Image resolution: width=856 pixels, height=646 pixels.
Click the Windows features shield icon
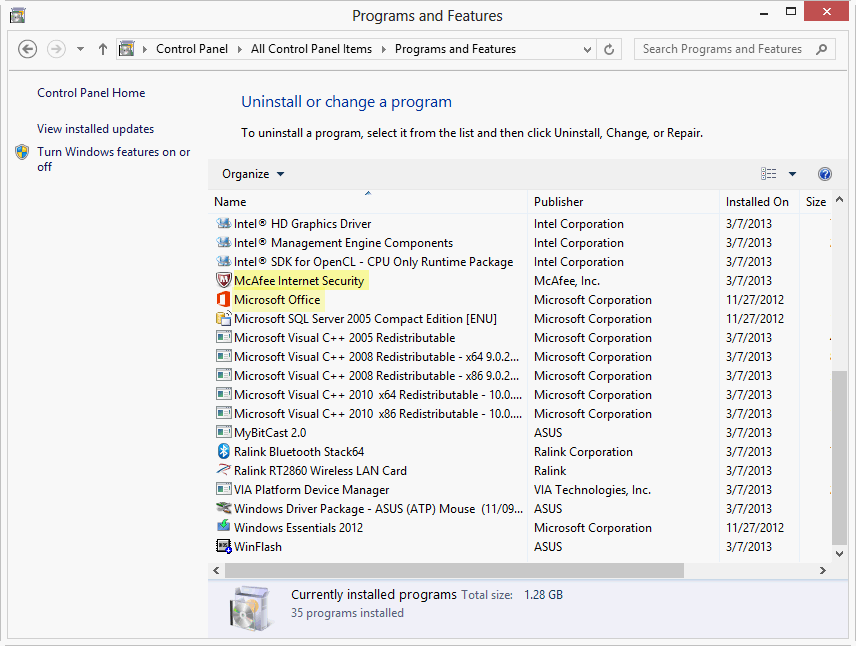coord(22,152)
